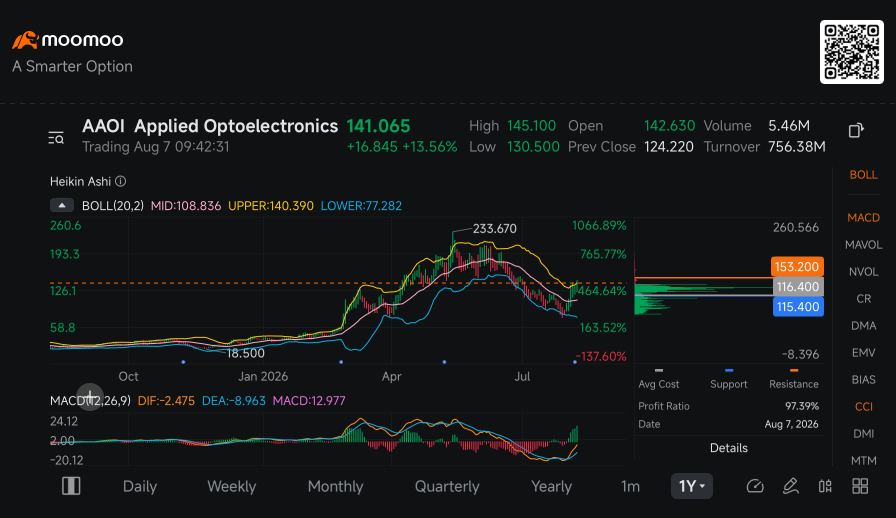Enable the MAVOL indicator

[863, 245]
